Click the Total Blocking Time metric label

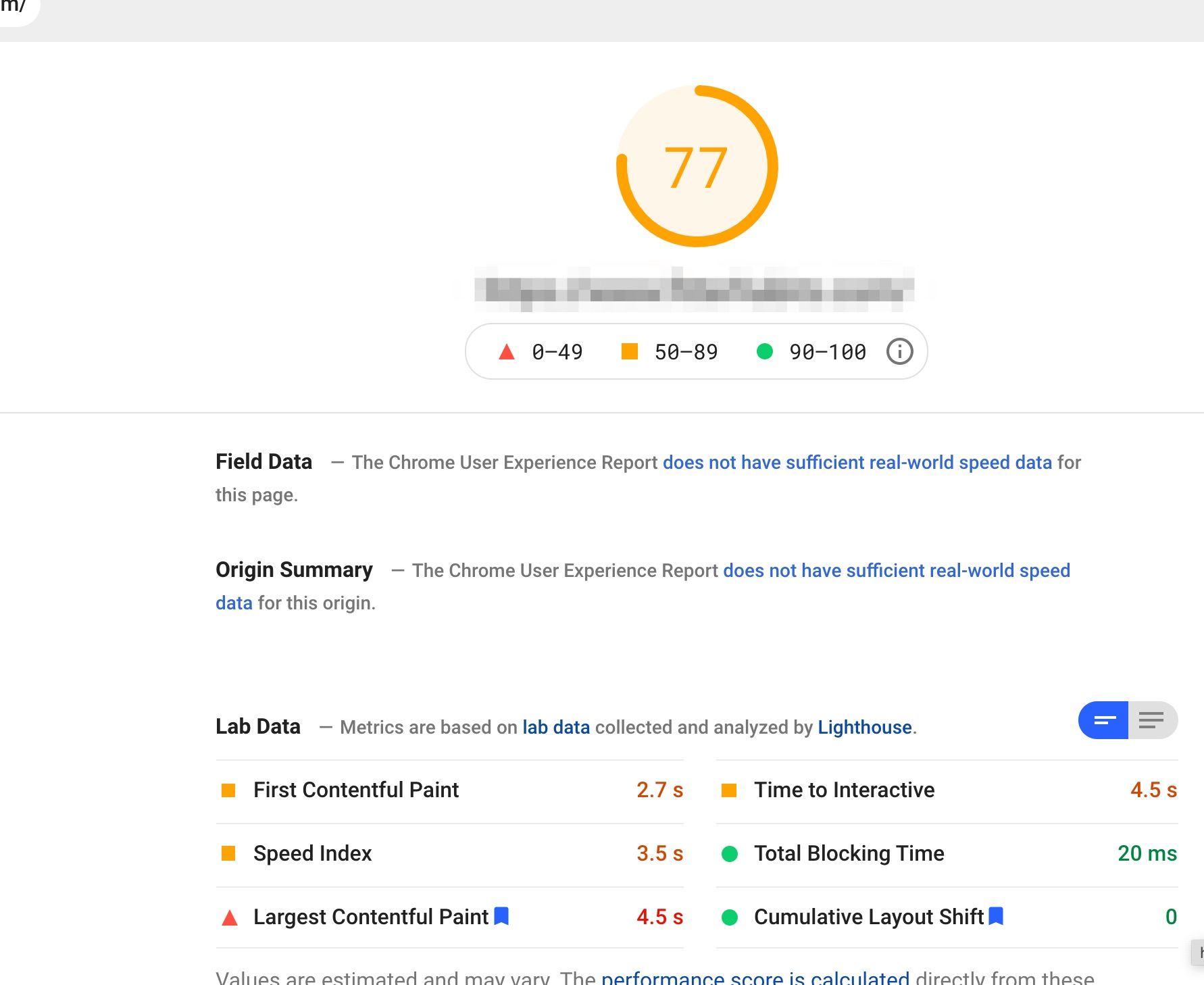849,853
